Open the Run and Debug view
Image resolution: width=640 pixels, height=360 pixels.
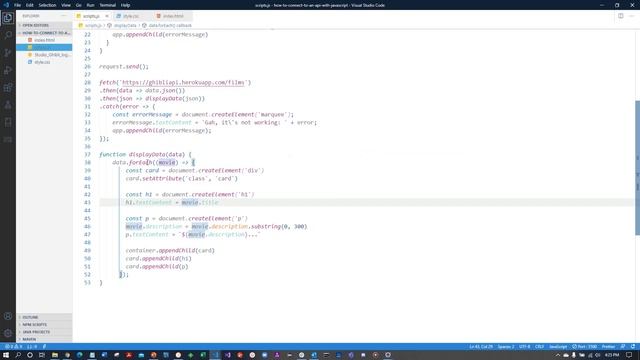coord(8,70)
